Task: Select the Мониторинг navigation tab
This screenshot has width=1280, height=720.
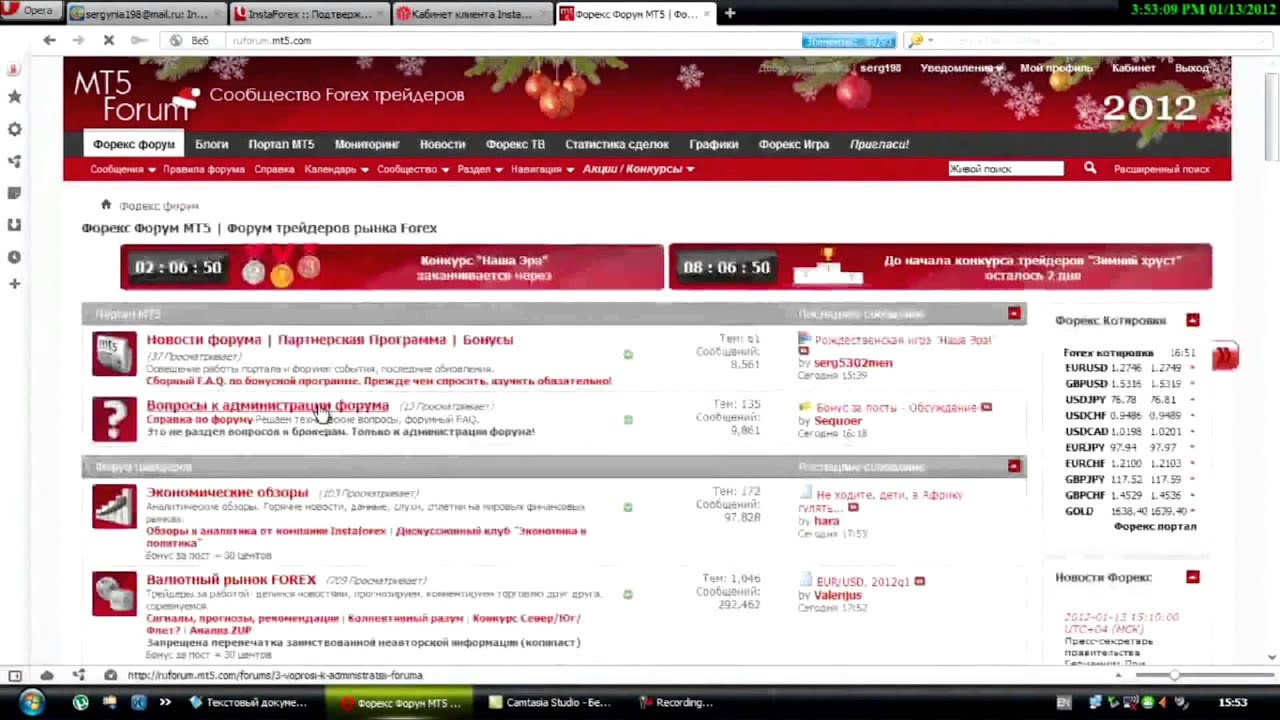Action: [367, 144]
